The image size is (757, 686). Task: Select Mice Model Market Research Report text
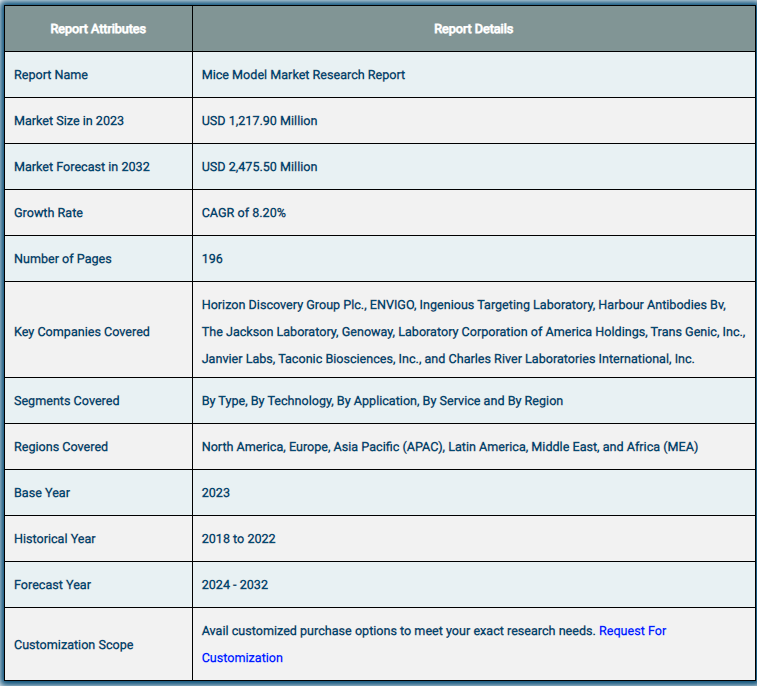pyautogui.click(x=303, y=75)
